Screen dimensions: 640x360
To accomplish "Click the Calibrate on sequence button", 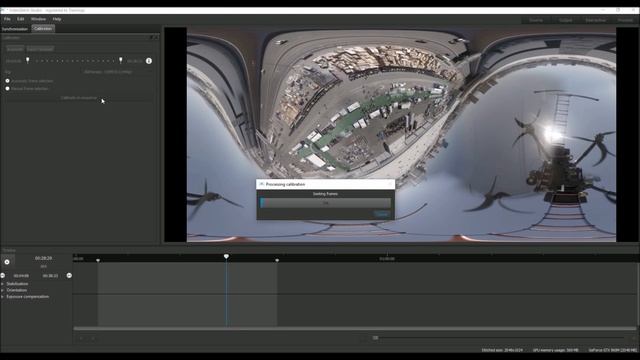I will pyautogui.click(x=79, y=98).
